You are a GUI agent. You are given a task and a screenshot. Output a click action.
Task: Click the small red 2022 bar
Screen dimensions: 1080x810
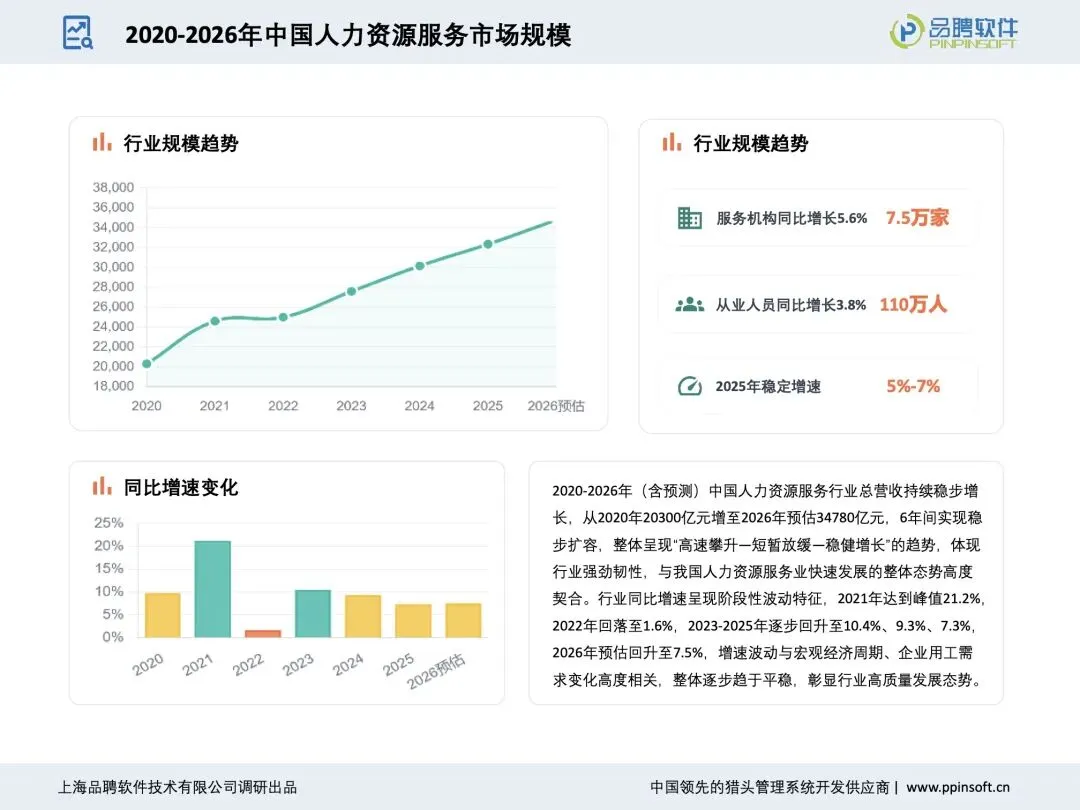(x=263, y=634)
